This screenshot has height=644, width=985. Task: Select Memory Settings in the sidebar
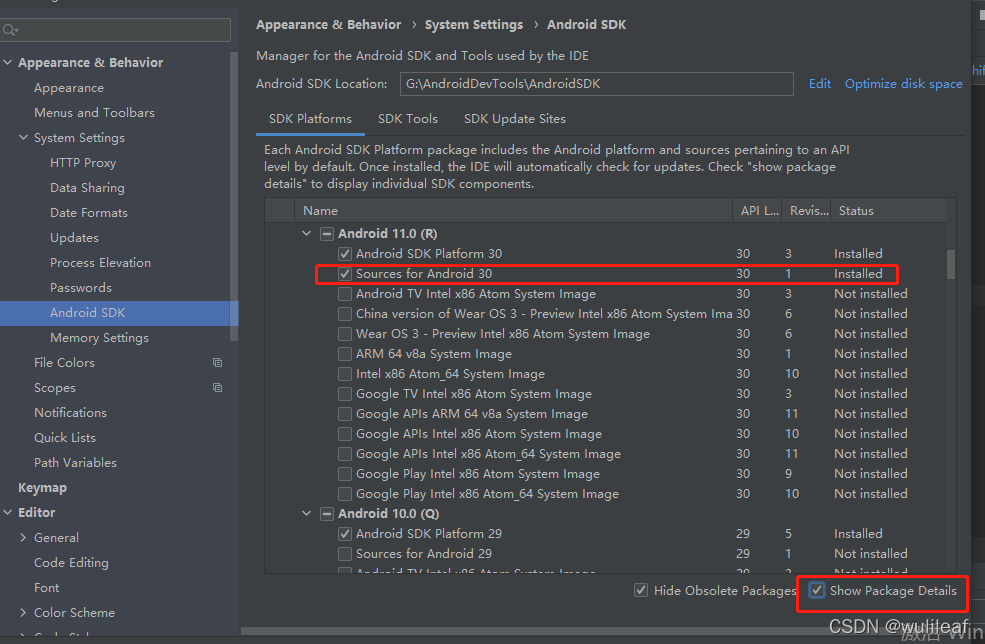(x=99, y=338)
